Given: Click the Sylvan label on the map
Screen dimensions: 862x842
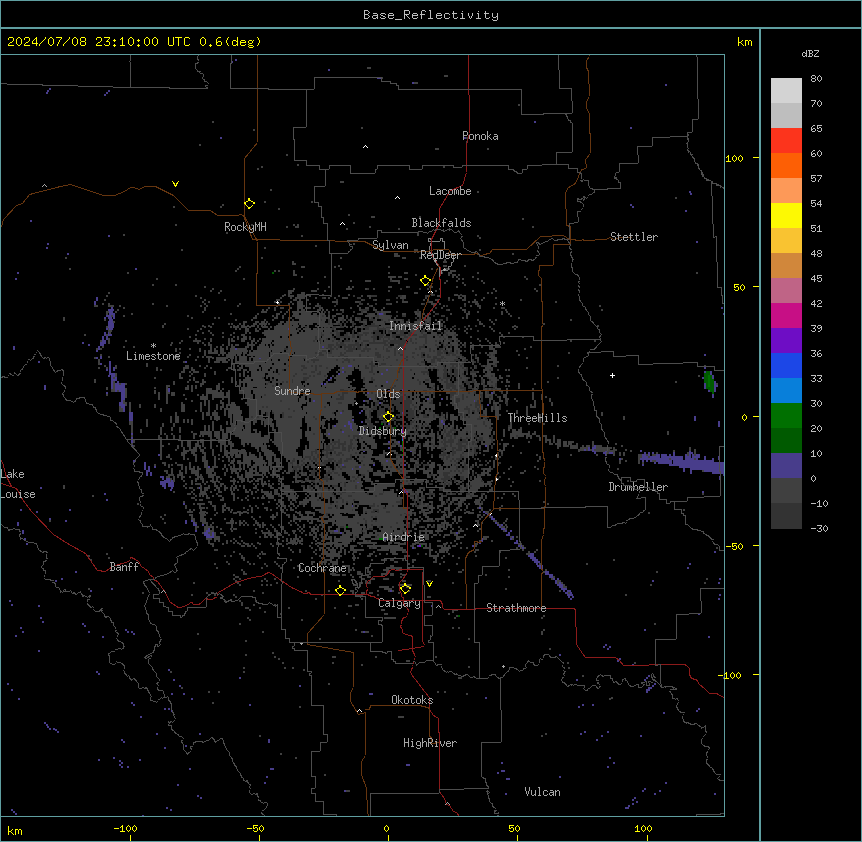Looking at the screenshot, I should coord(390,245).
